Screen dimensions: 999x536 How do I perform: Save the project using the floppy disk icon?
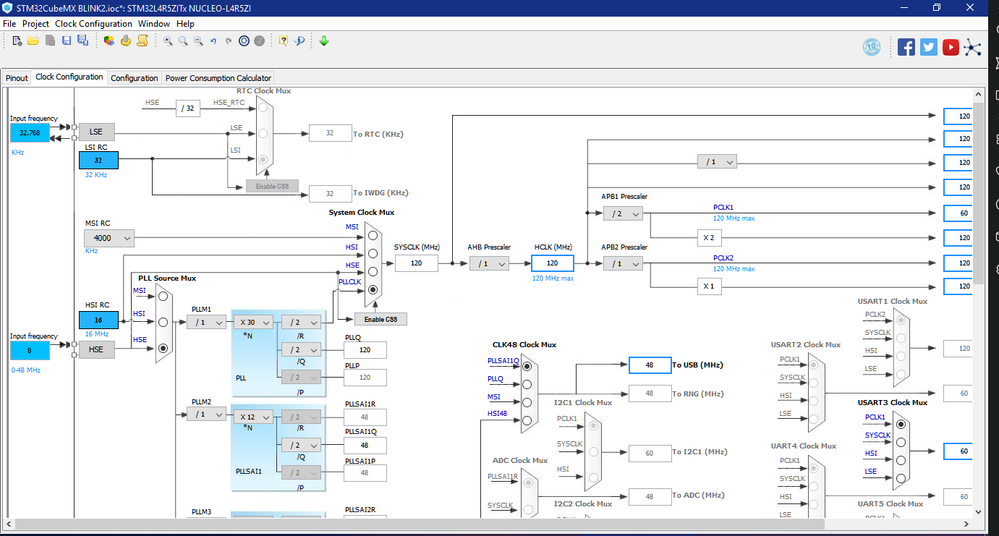click(x=66, y=41)
